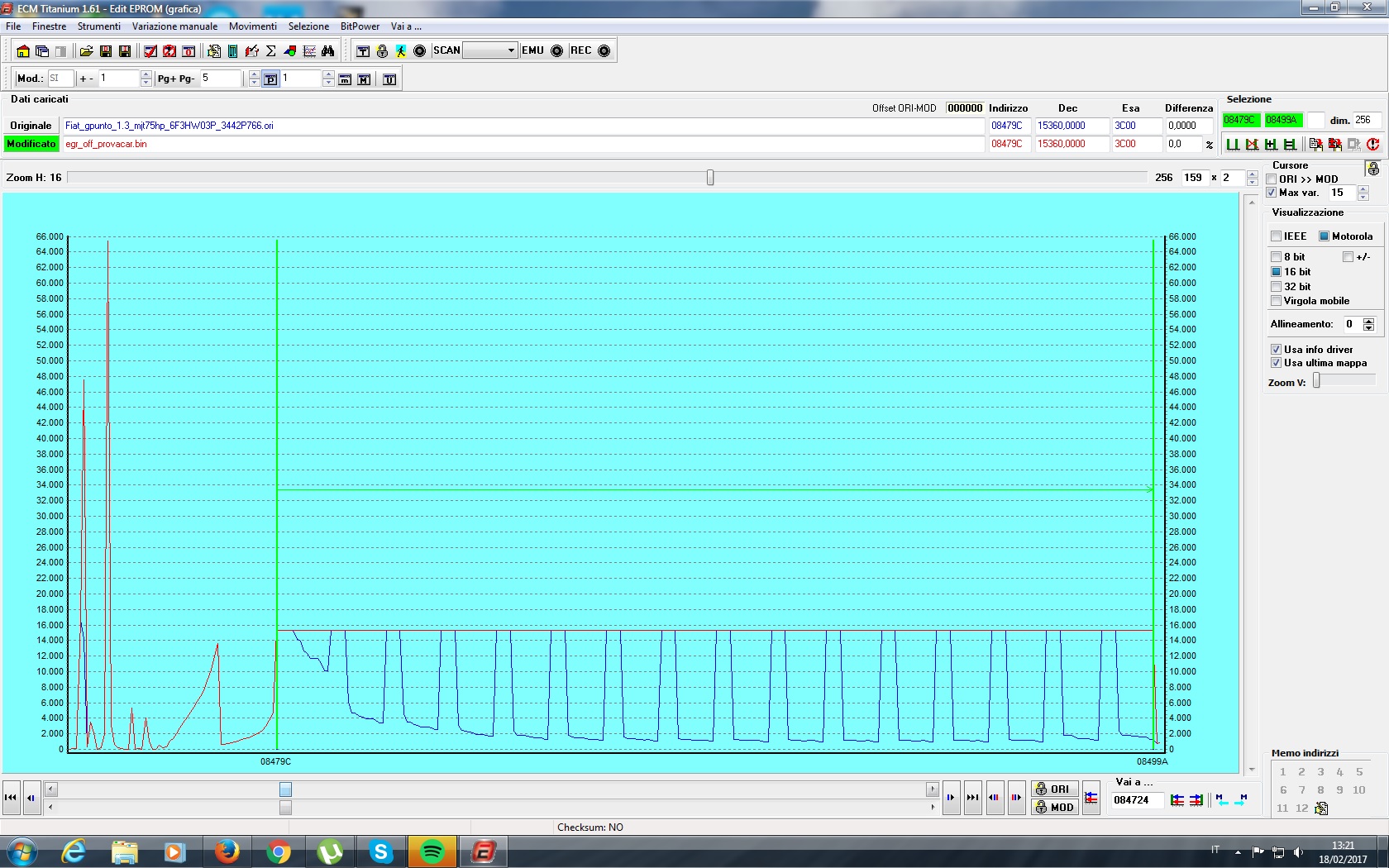Open Google Chrome from the taskbar
The height and width of the screenshot is (868, 1389).
coord(279,851)
